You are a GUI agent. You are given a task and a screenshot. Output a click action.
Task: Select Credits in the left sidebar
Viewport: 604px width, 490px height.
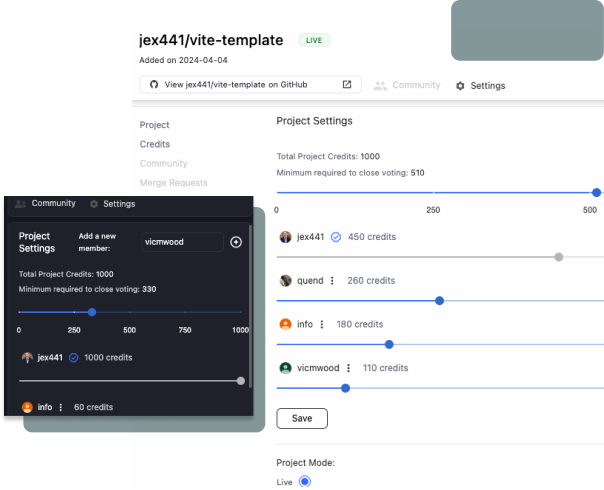155,144
